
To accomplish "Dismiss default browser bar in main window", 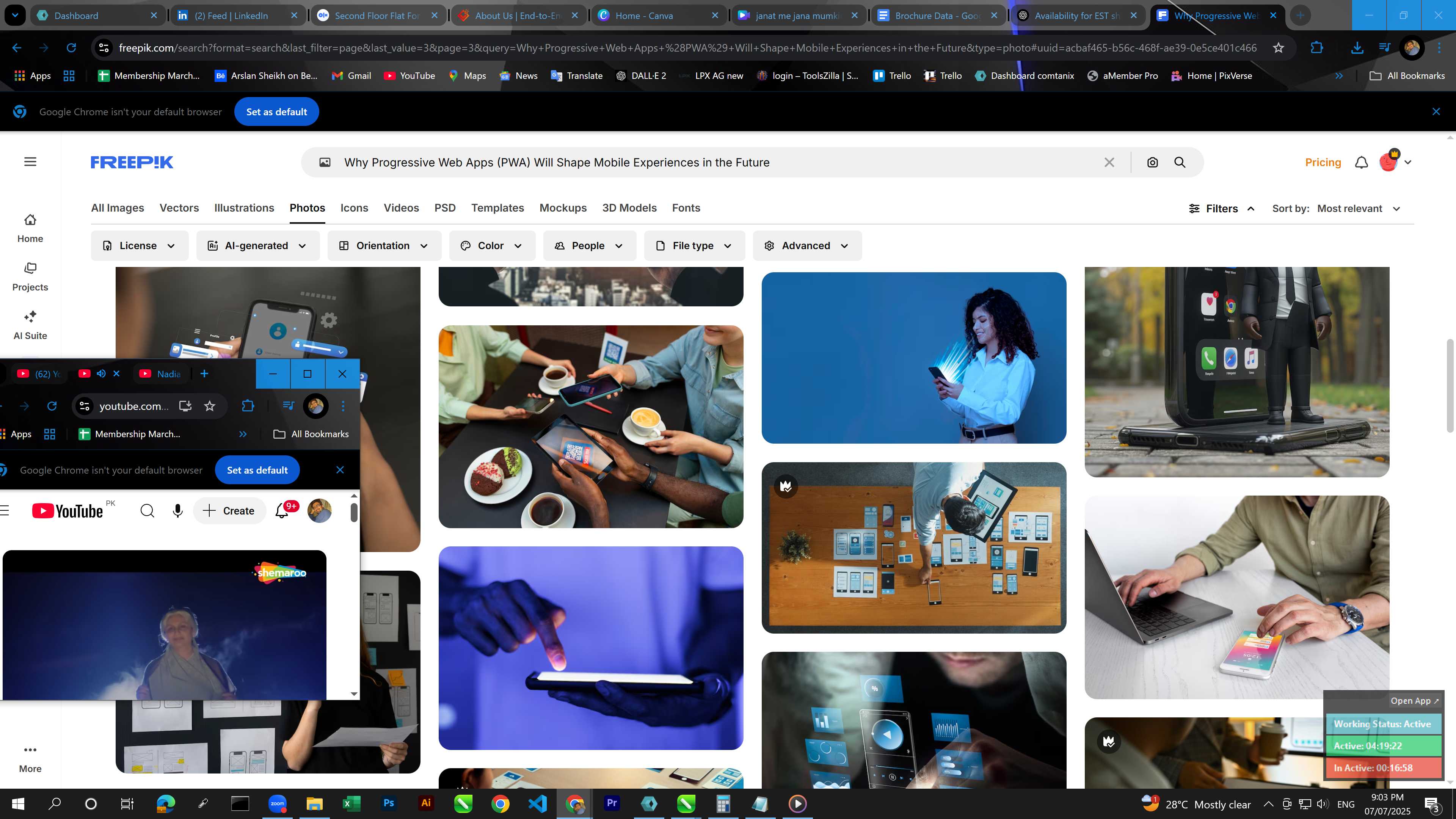I will coord(1436,111).
